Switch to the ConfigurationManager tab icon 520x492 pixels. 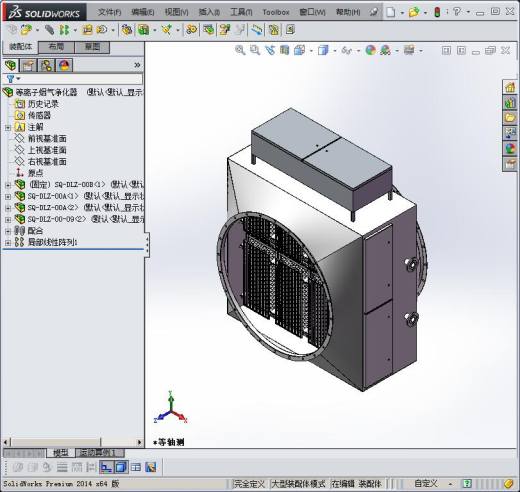click(x=46, y=65)
